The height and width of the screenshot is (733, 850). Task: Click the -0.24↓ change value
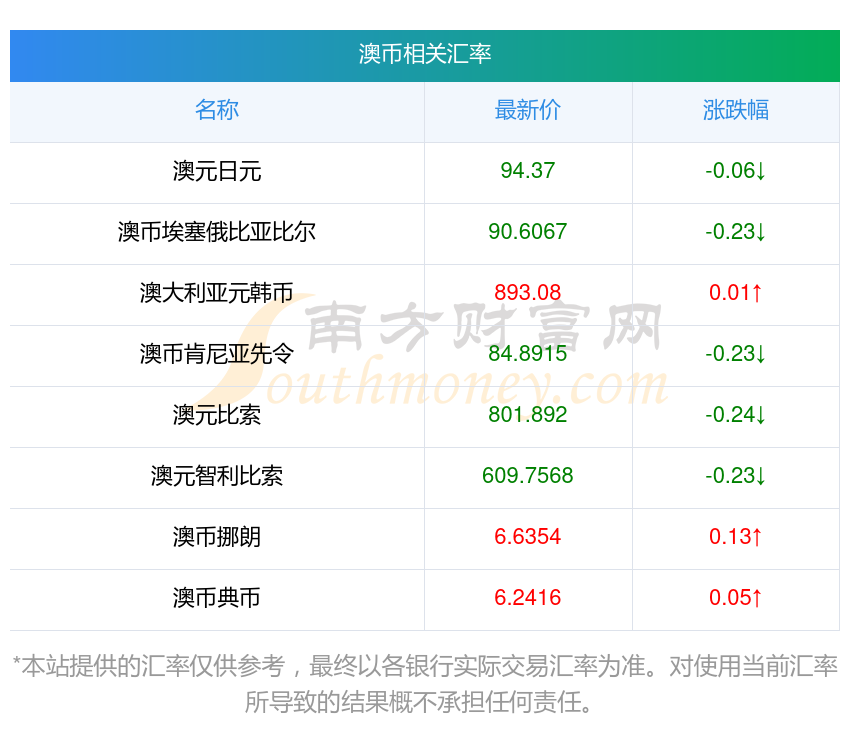736,415
